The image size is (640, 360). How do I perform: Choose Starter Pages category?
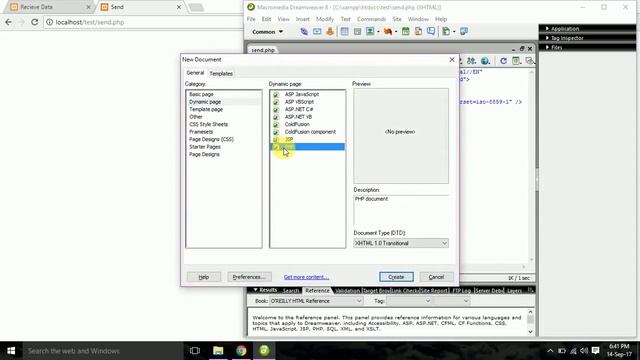click(x=205, y=147)
